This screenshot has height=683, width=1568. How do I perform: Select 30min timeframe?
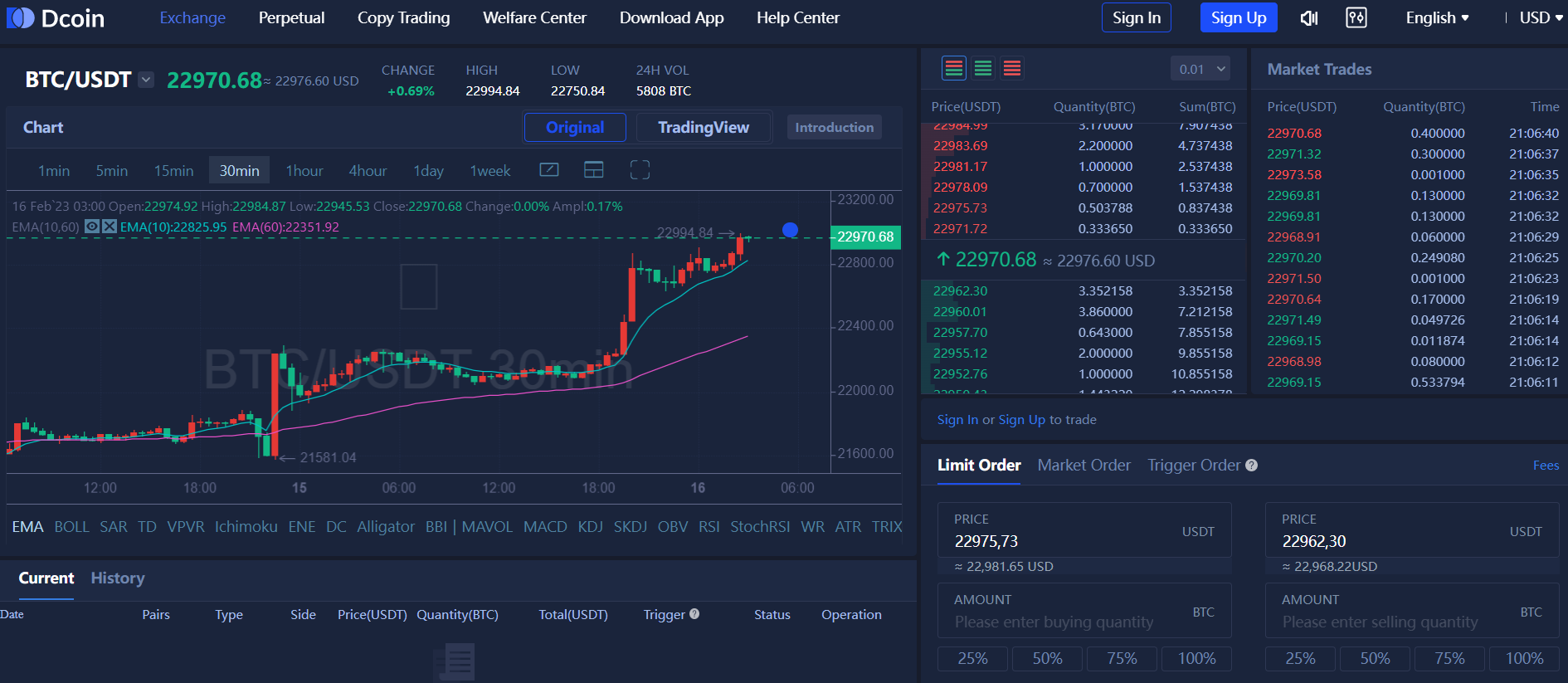[x=239, y=170]
